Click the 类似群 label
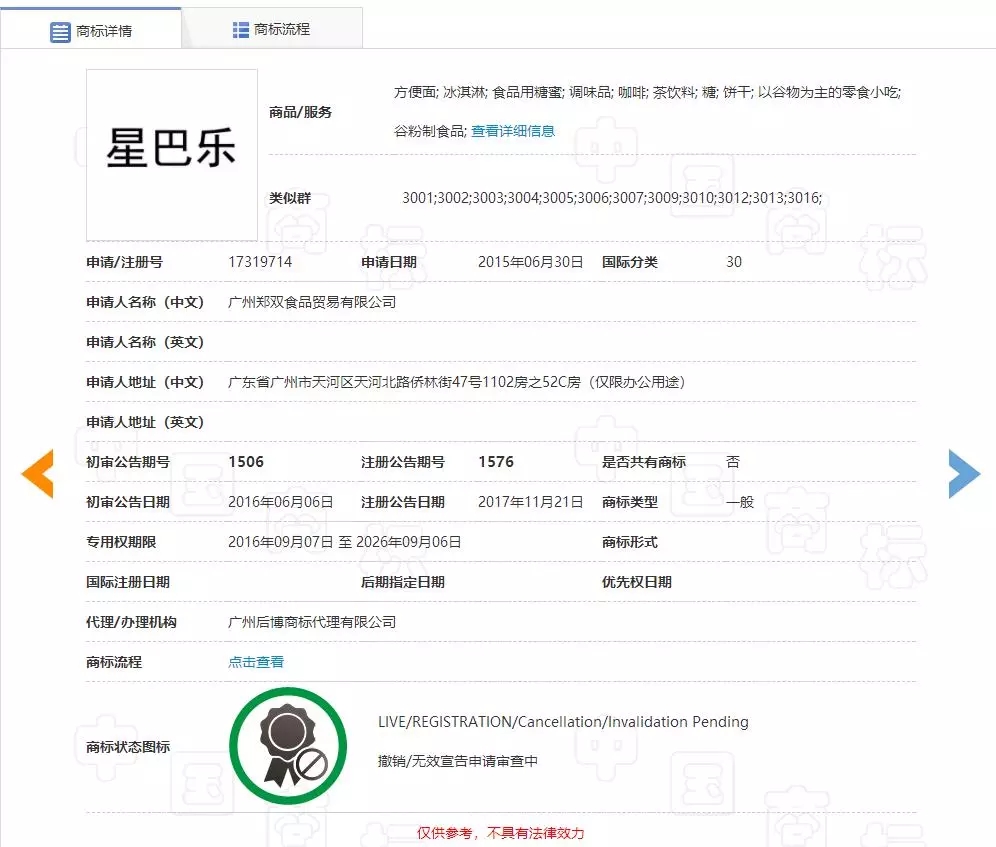Viewport: 996px width, 847px height. pyautogui.click(x=290, y=198)
